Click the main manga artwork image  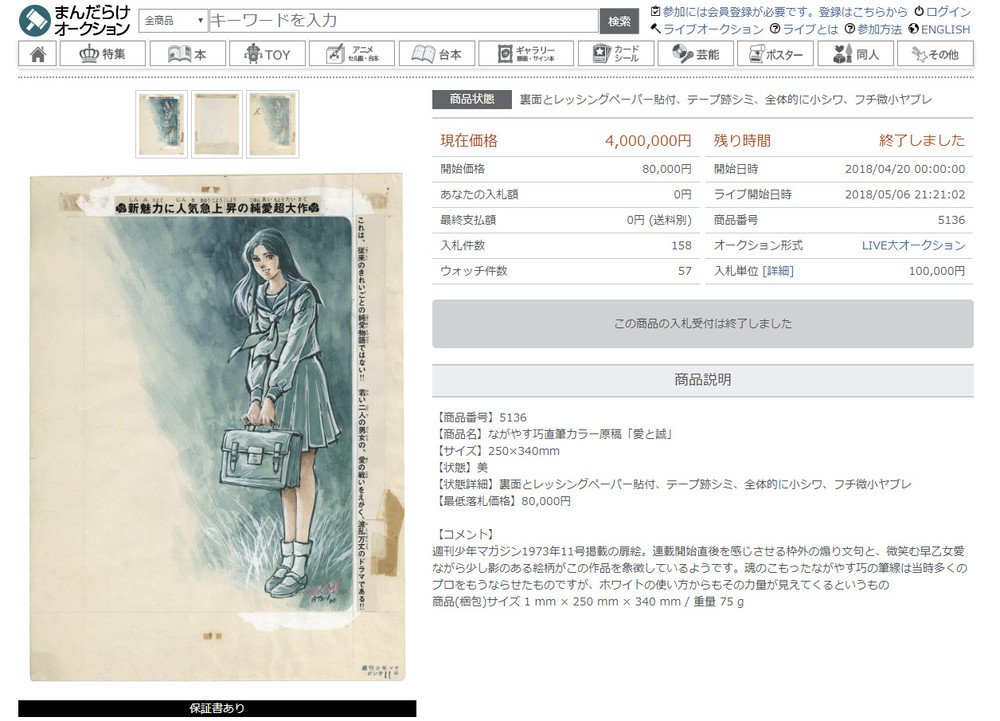coord(217,427)
